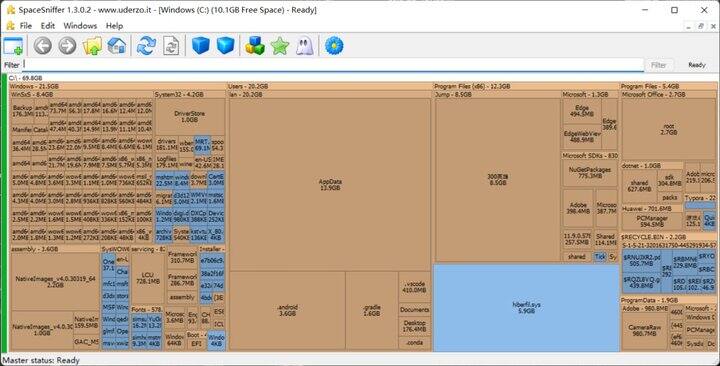Go back with the left arrow icon

click(43, 46)
